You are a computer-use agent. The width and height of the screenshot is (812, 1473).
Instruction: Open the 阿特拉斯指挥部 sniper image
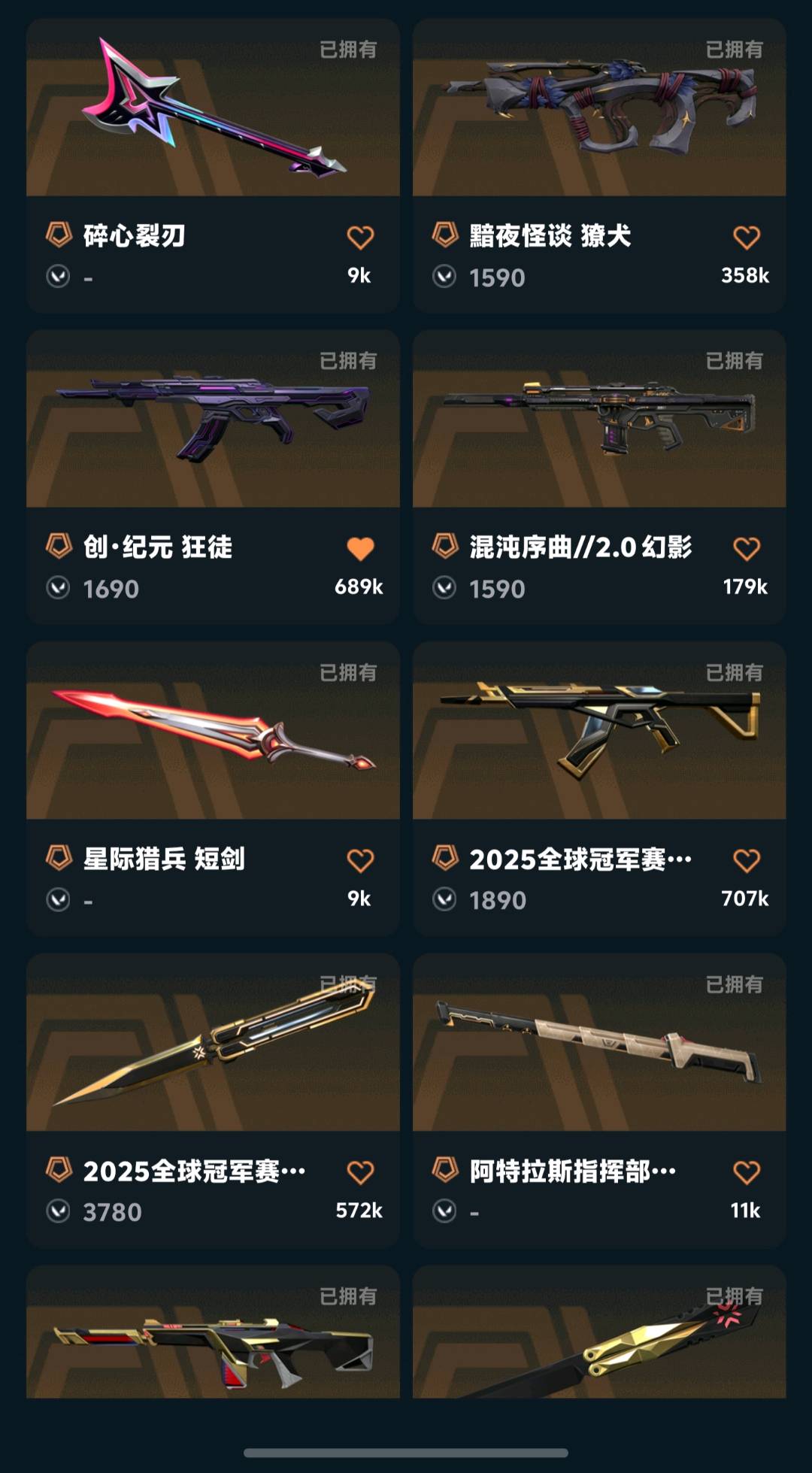tap(599, 1042)
